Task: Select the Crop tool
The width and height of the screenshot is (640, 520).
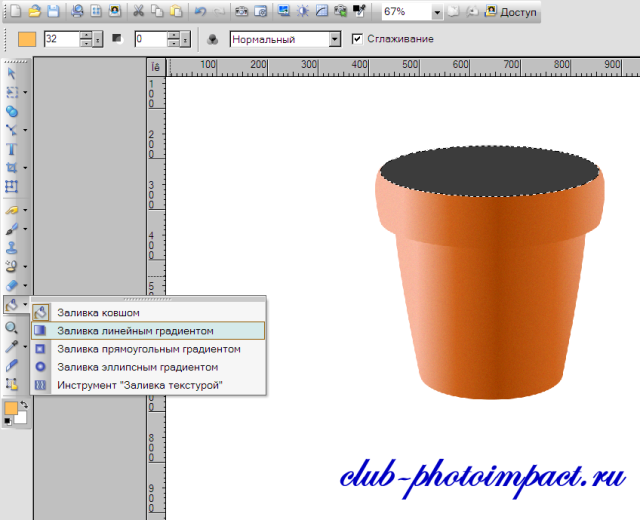Action: [11, 168]
